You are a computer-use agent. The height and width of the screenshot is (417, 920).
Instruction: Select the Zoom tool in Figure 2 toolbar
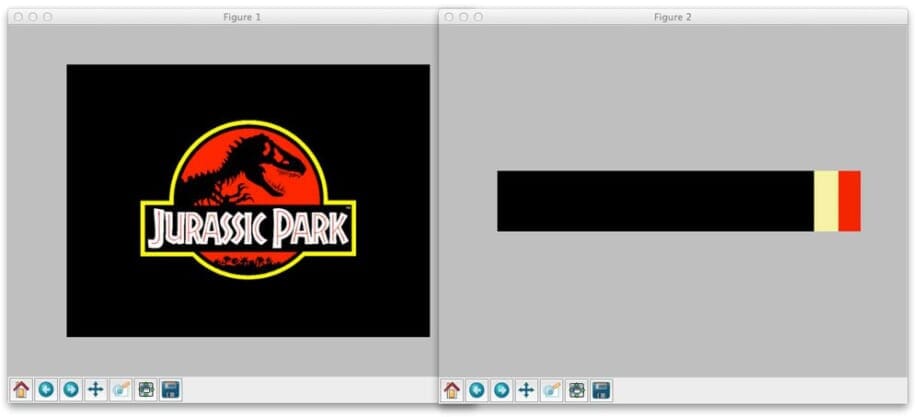point(552,390)
